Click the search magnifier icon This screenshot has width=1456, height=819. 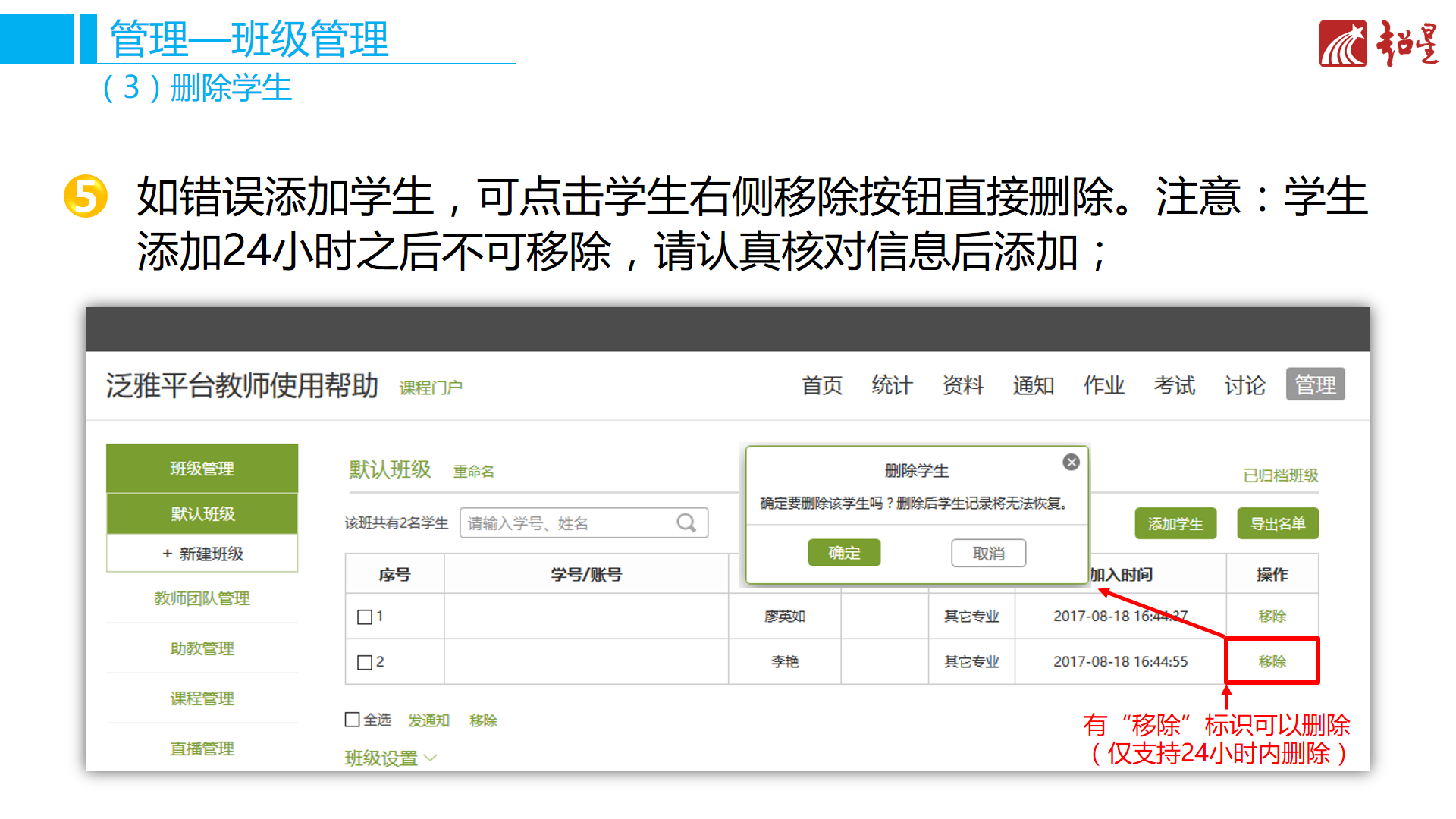(x=686, y=522)
